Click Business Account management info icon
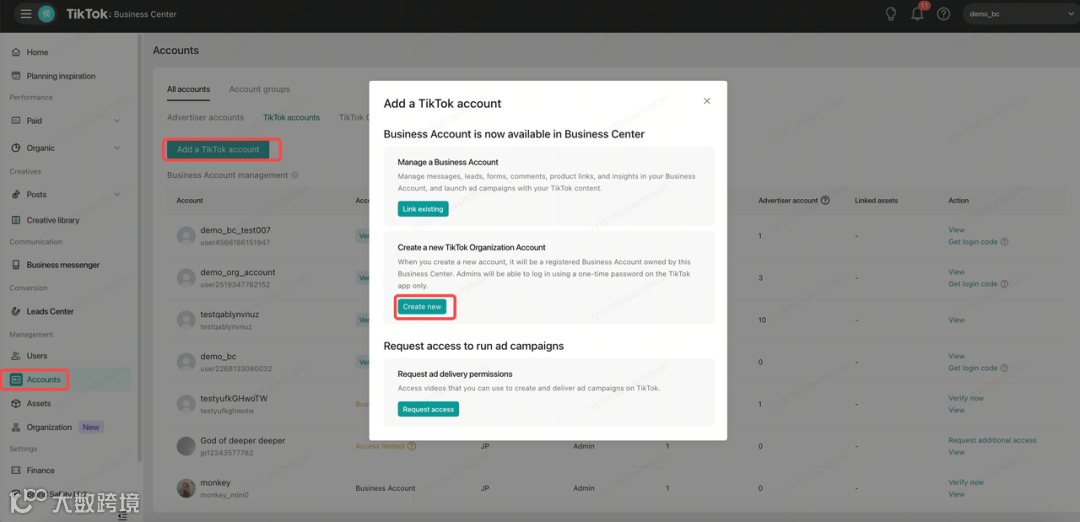Image resolution: width=1080 pixels, height=522 pixels. [x=295, y=176]
